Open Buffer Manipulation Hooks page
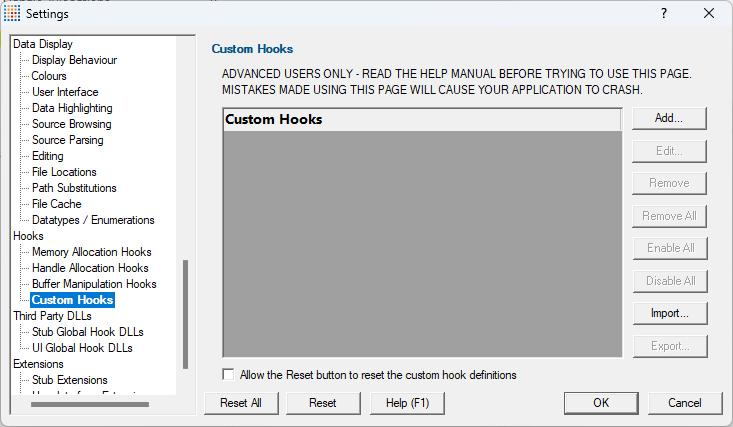 point(94,284)
